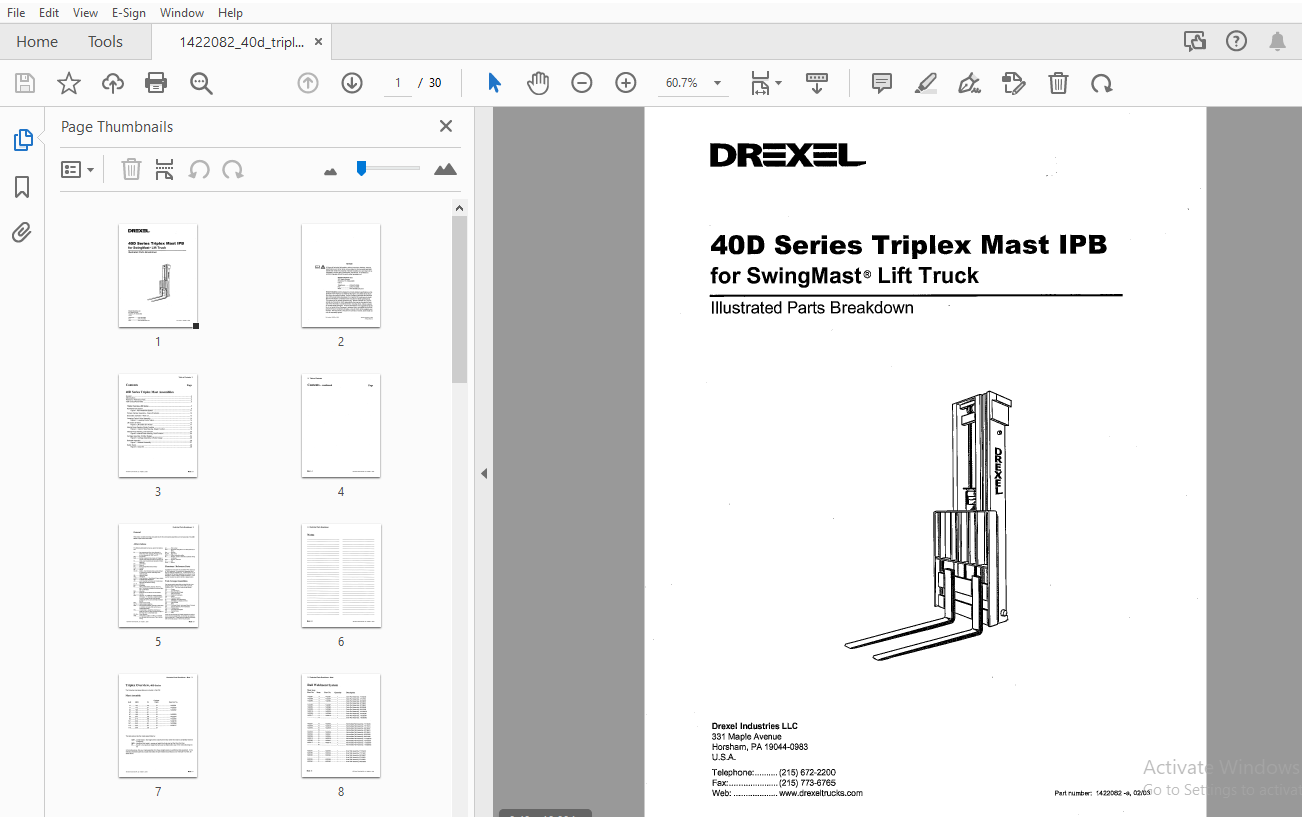
Task: Reduce thumbnail size with small mountain icon
Action: pos(331,171)
